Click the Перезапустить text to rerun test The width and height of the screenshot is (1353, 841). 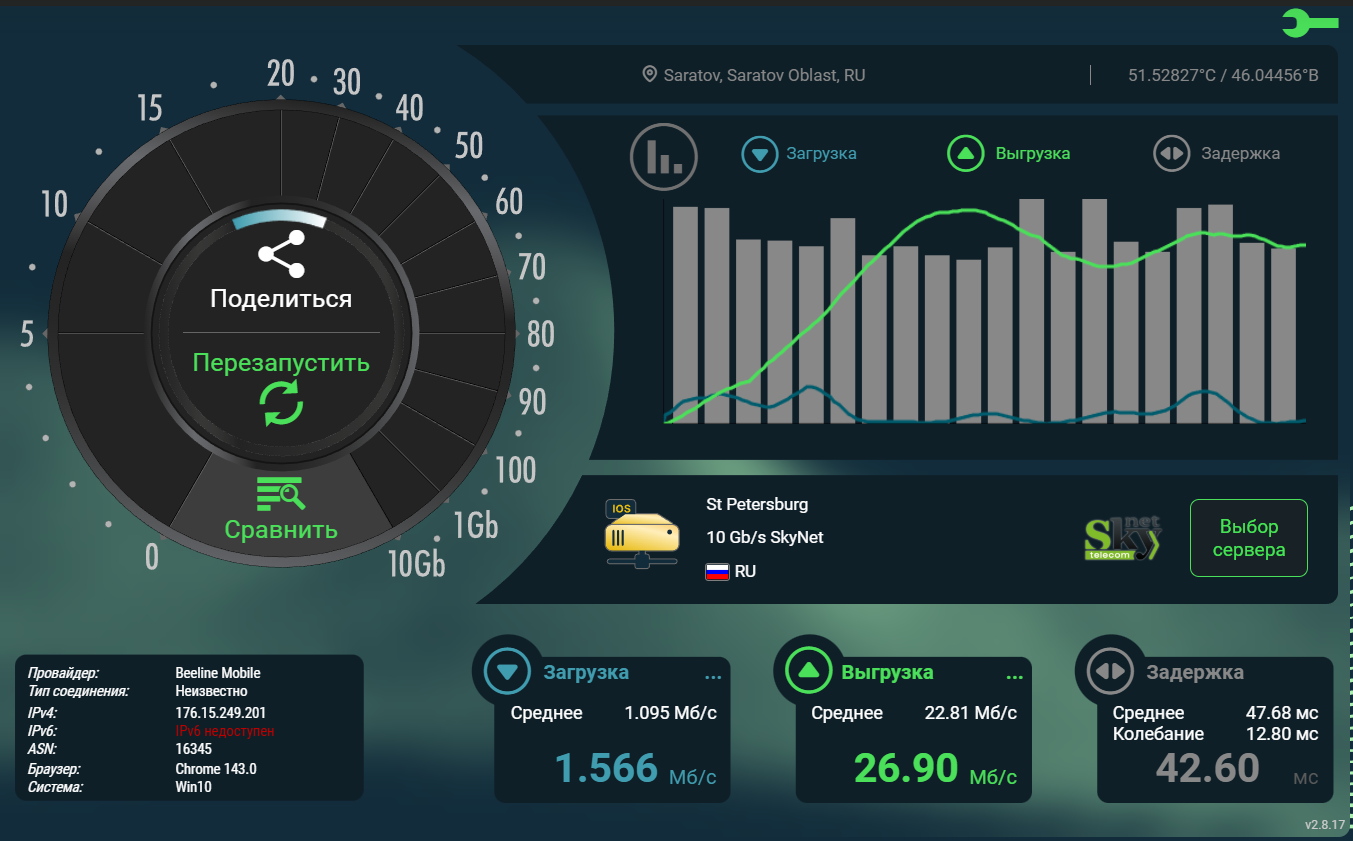coord(281,363)
